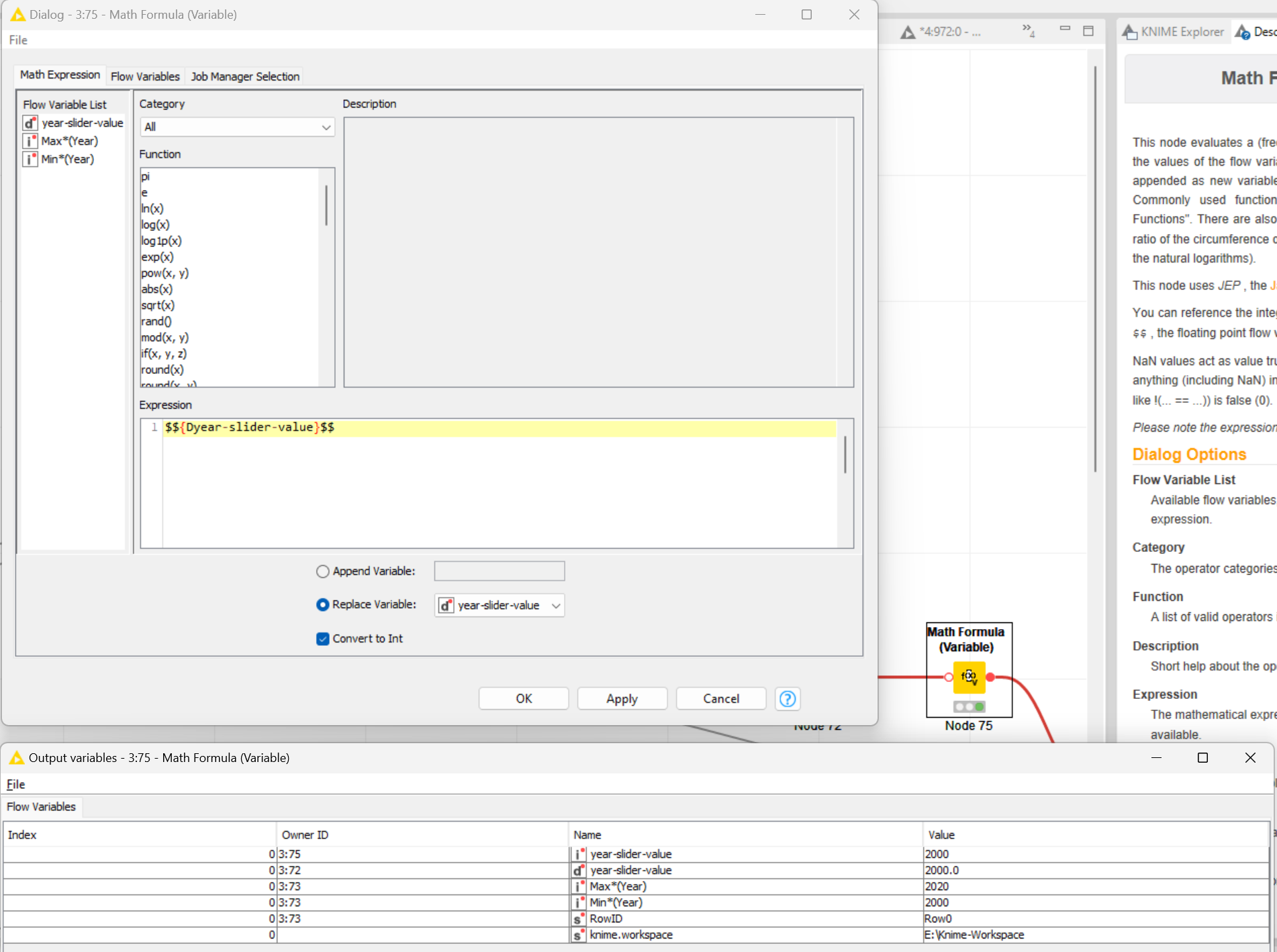Select pow(x, y) in Function list
The width and height of the screenshot is (1277, 952).
[x=165, y=273]
